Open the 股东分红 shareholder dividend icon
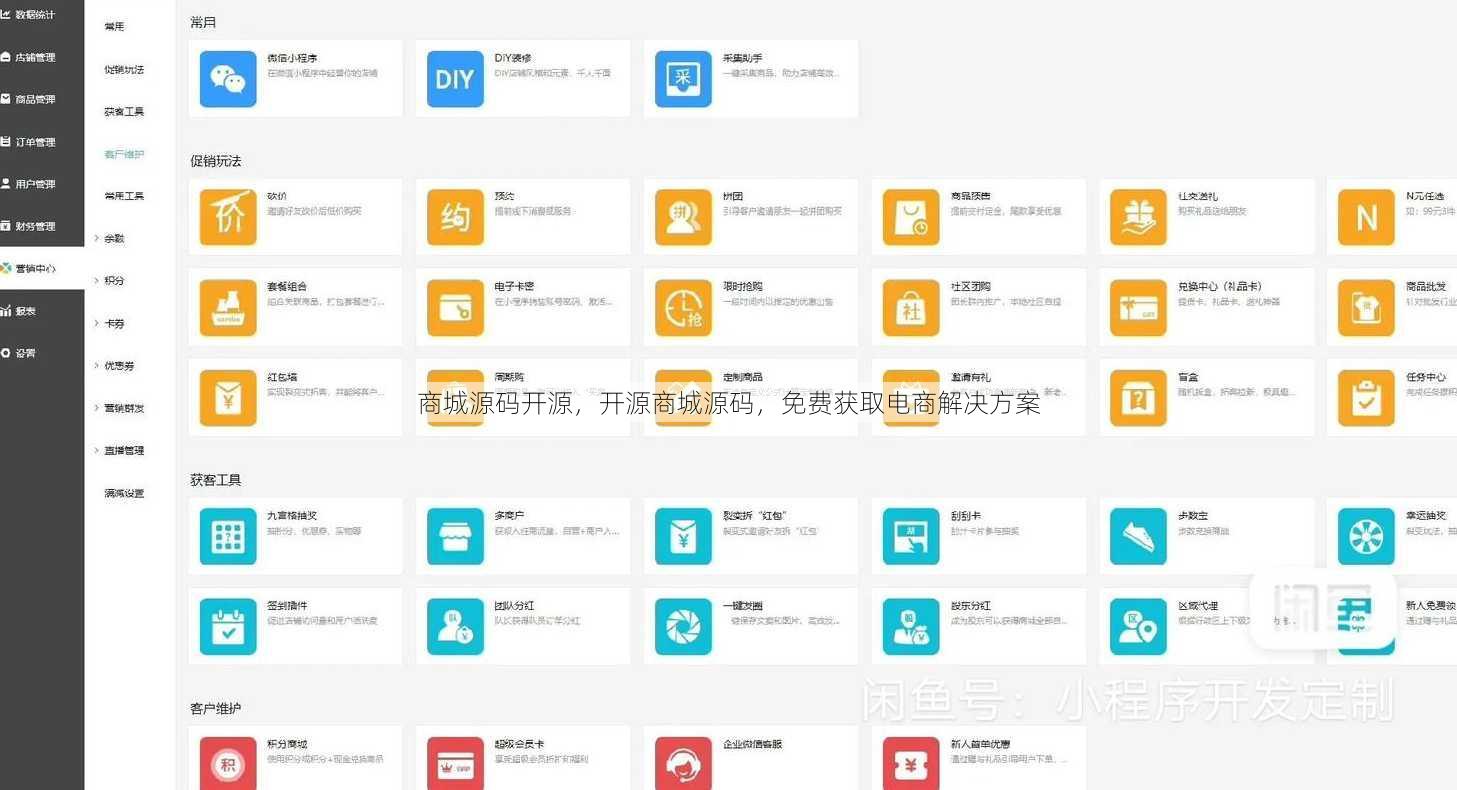Image resolution: width=1457 pixels, height=790 pixels. click(x=911, y=626)
